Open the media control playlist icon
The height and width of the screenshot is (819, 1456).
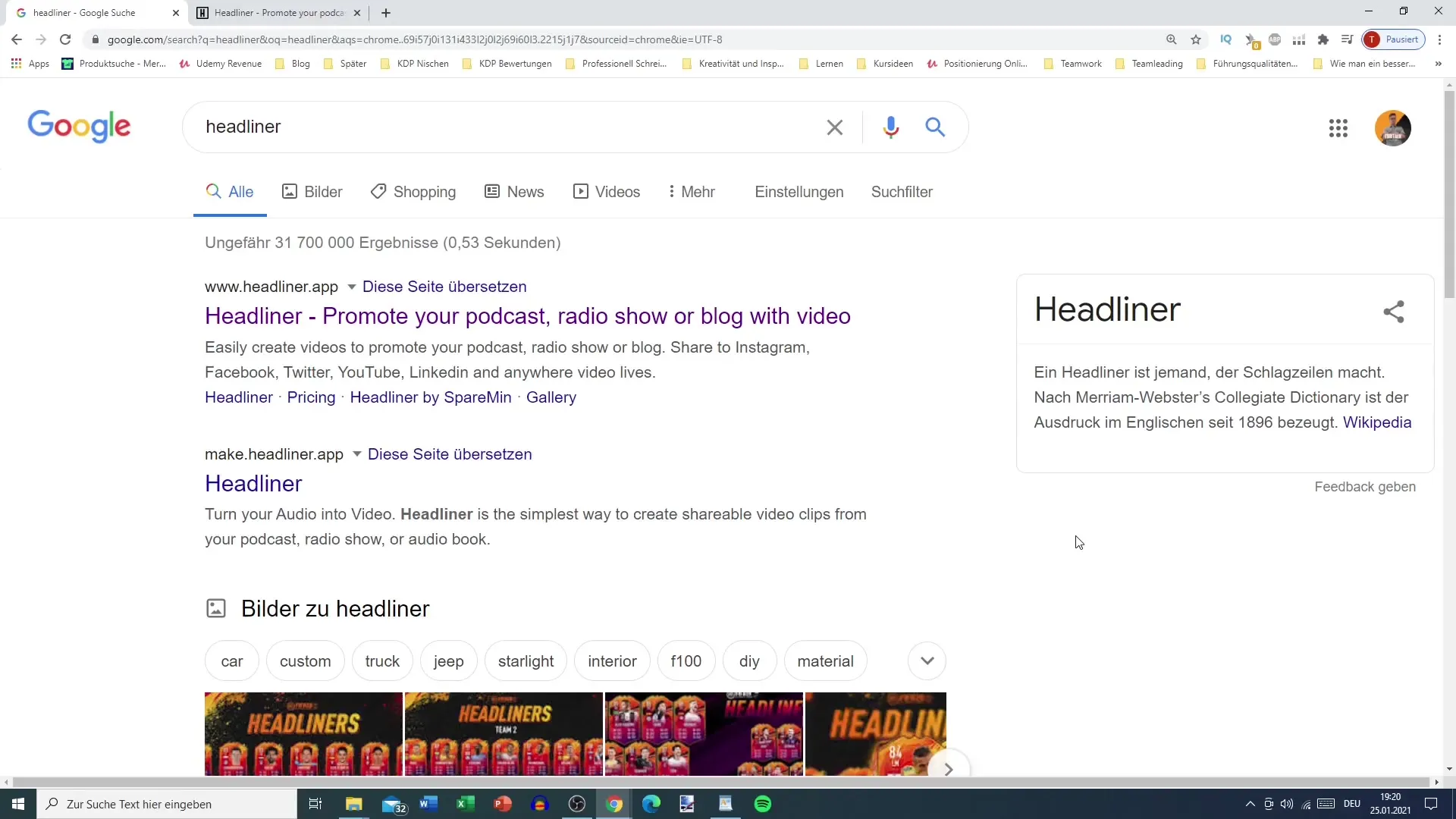[1347, 39]
